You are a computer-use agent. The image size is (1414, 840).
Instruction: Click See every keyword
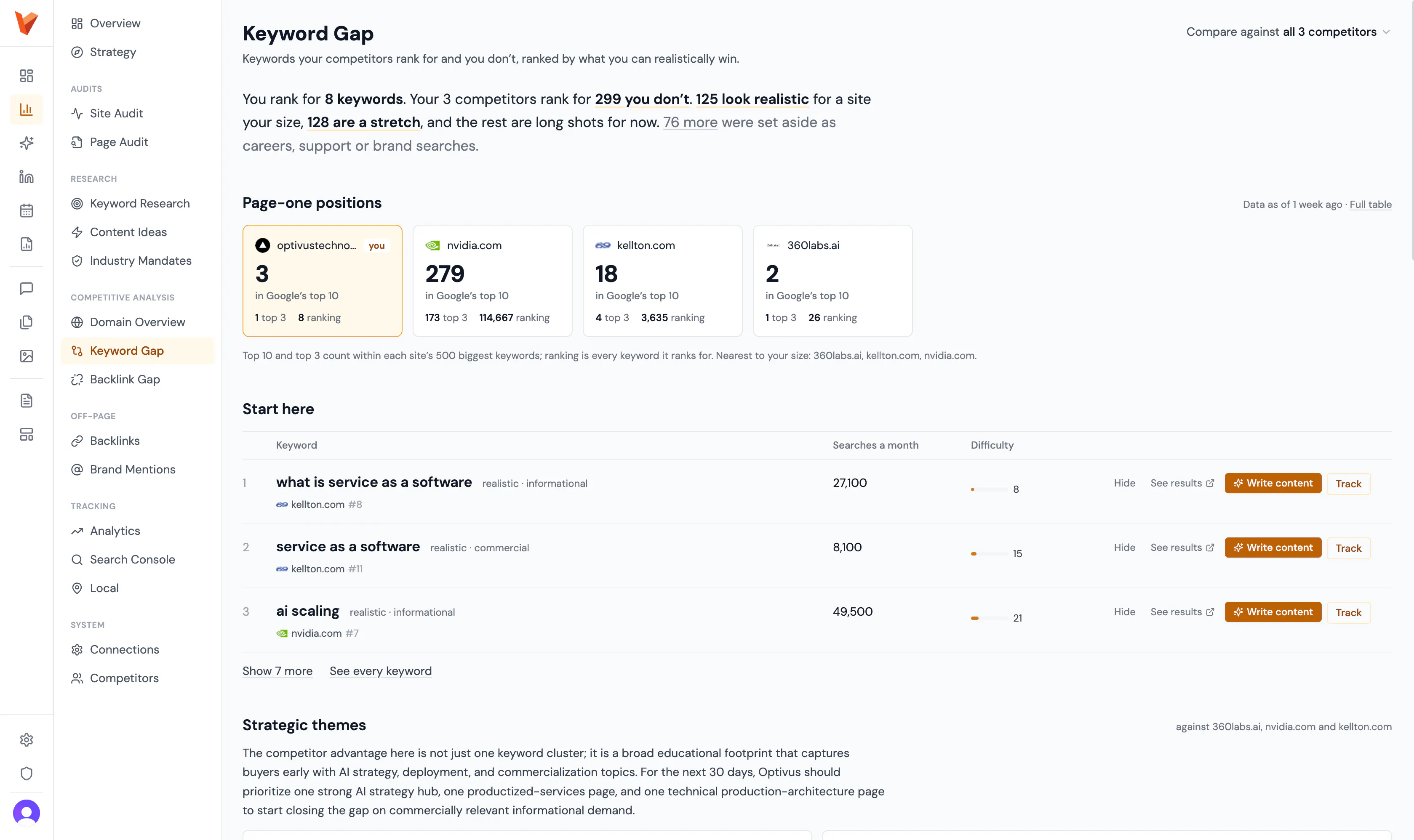381,671
